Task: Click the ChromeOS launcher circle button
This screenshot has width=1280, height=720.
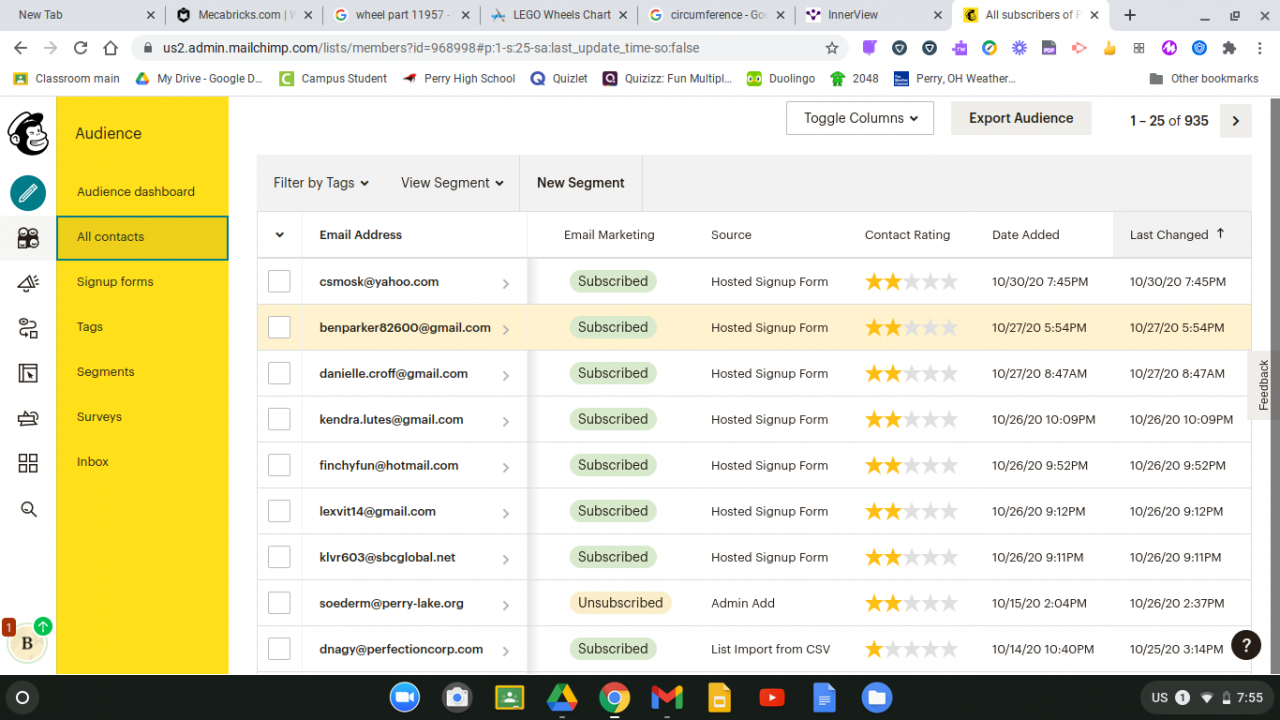Action: click(x=23, y=697)
